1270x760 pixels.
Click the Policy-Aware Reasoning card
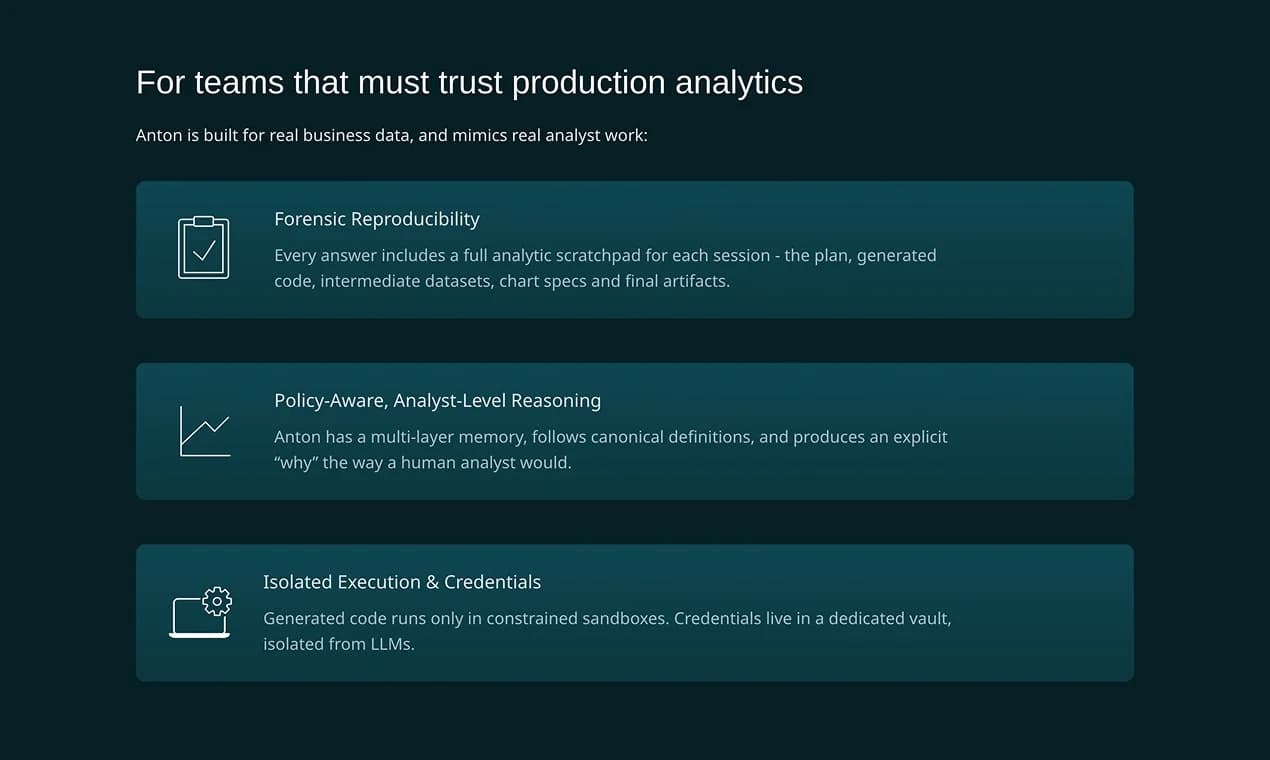click(635, 430)
